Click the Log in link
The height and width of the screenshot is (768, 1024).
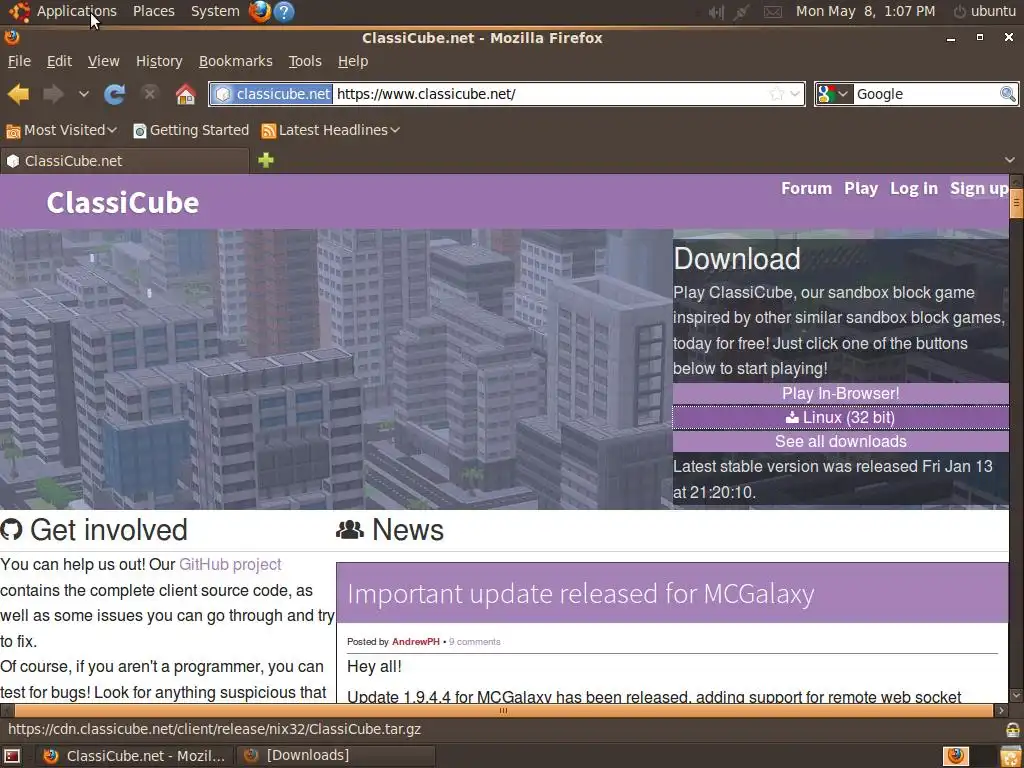[x=914, y=188]
